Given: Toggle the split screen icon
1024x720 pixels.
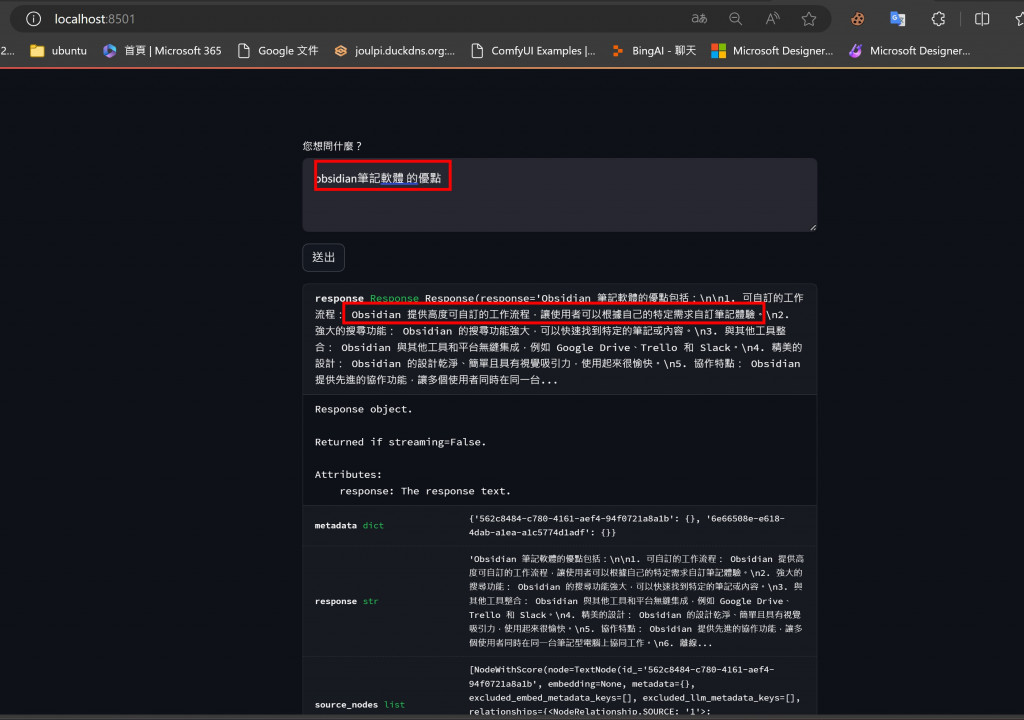Looking at the screenshot, I should 982,19.
